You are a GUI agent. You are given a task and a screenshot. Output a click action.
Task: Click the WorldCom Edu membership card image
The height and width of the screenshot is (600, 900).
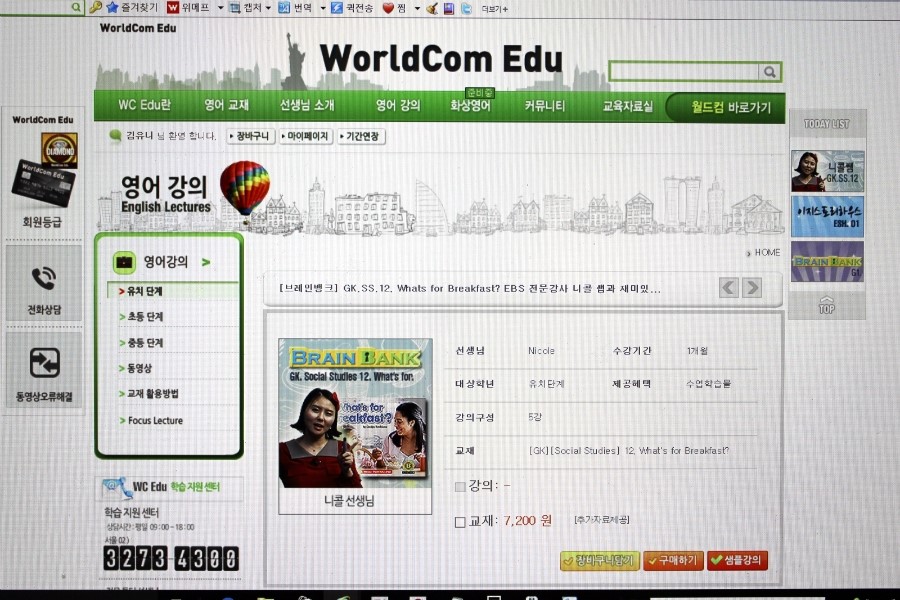tap(43, 182)
